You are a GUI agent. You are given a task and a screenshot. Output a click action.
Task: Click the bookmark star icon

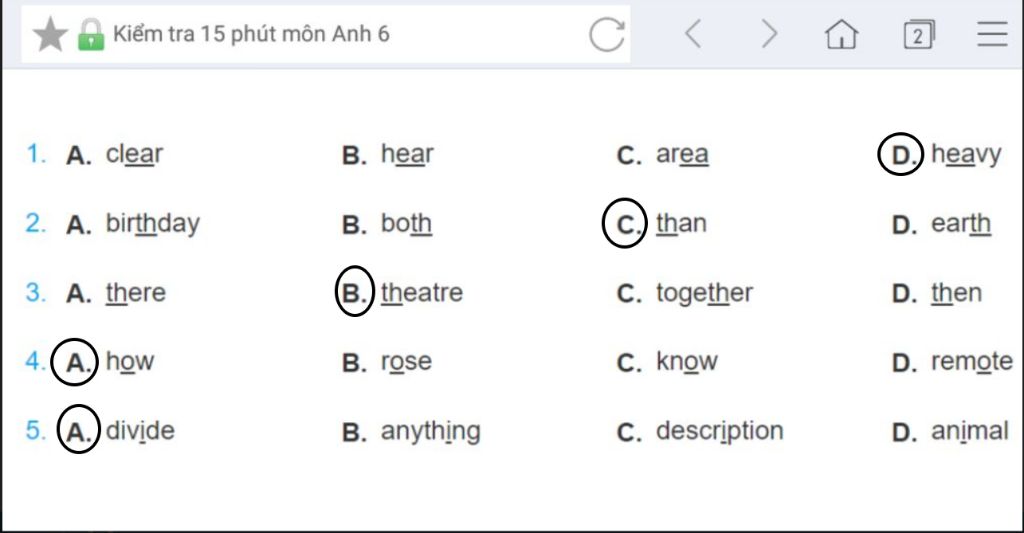[x=49, y=35]
